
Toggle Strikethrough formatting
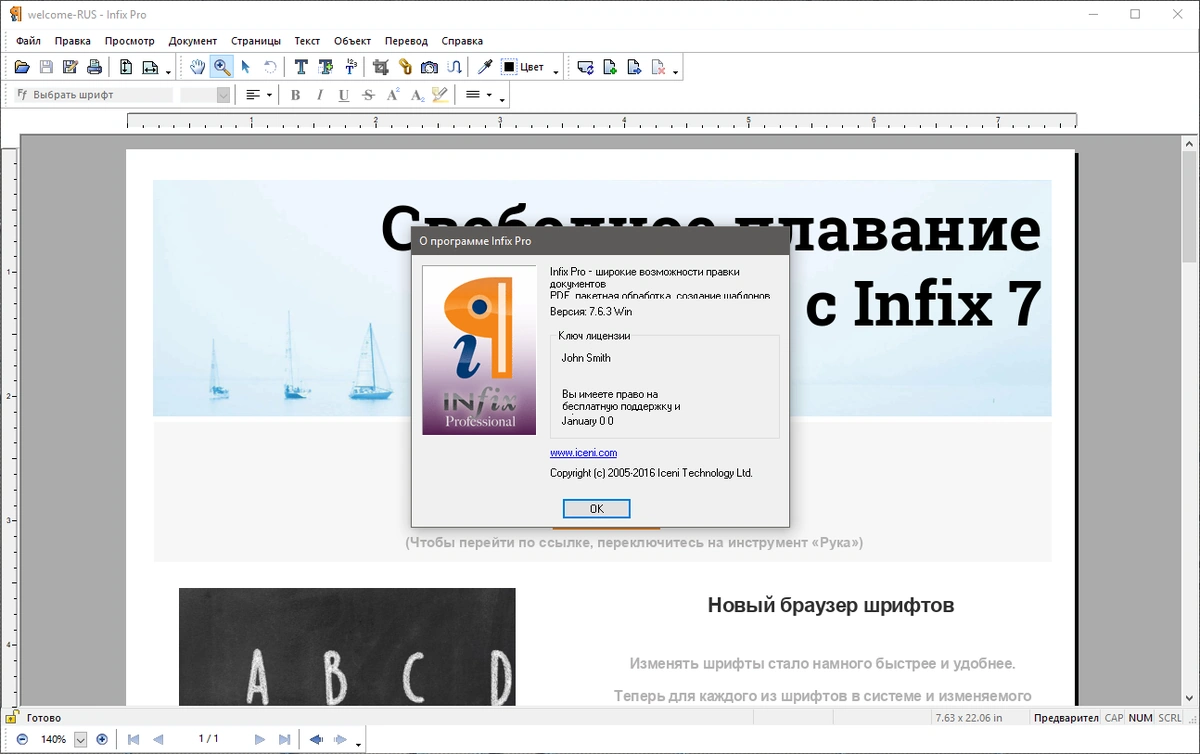click(368, 95)
